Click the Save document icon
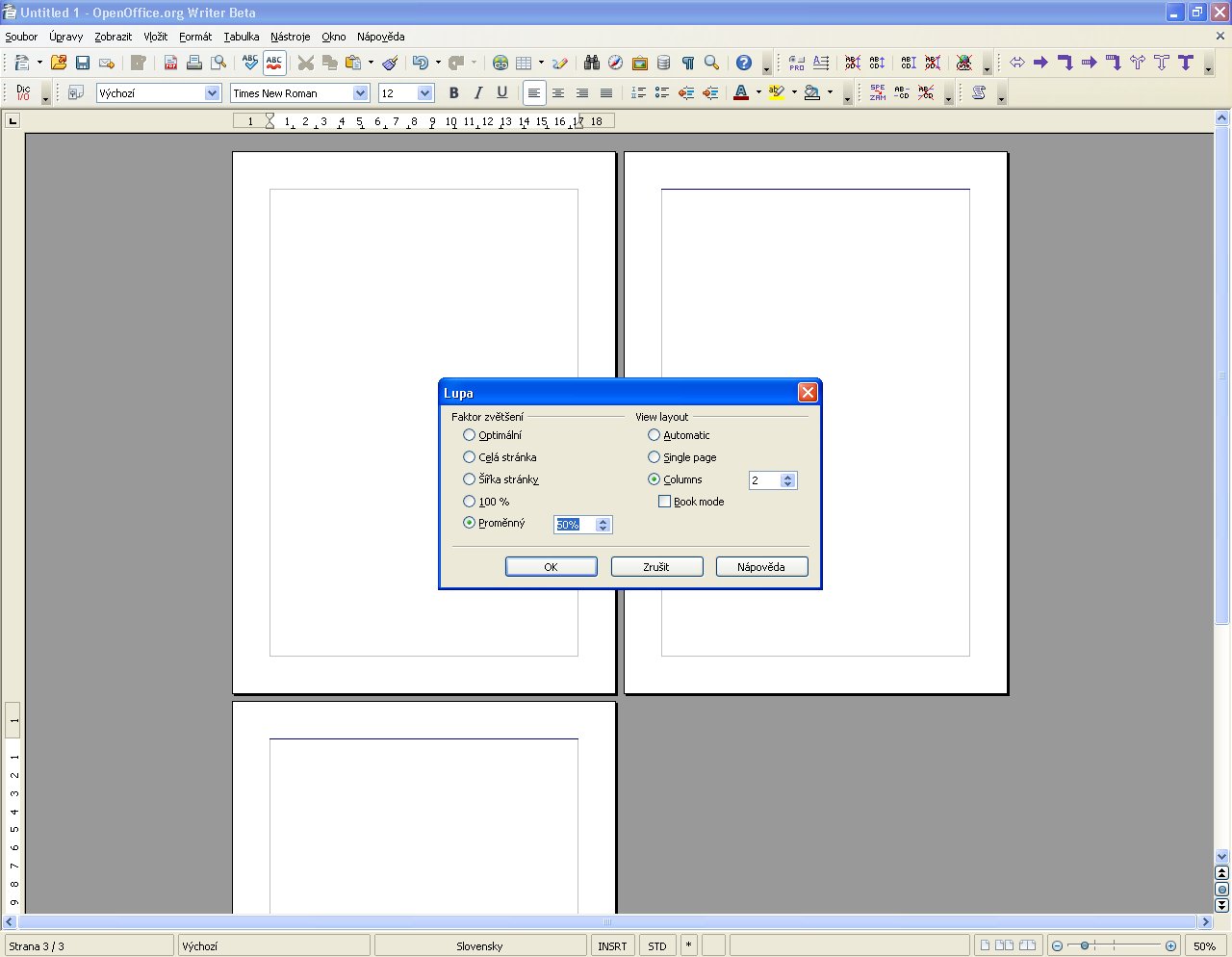Screen dimensions: 1232x957 (x=83, y=63)
